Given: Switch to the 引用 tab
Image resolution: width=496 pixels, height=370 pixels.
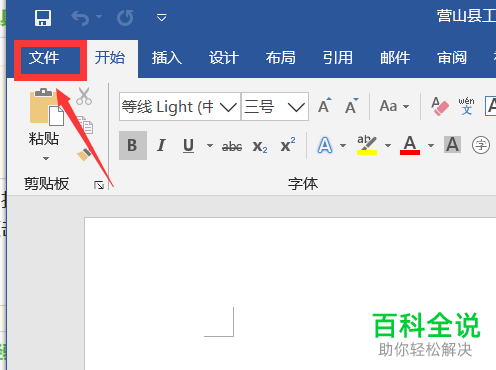Looking at the screenshot, I should (x=338, y=58).
